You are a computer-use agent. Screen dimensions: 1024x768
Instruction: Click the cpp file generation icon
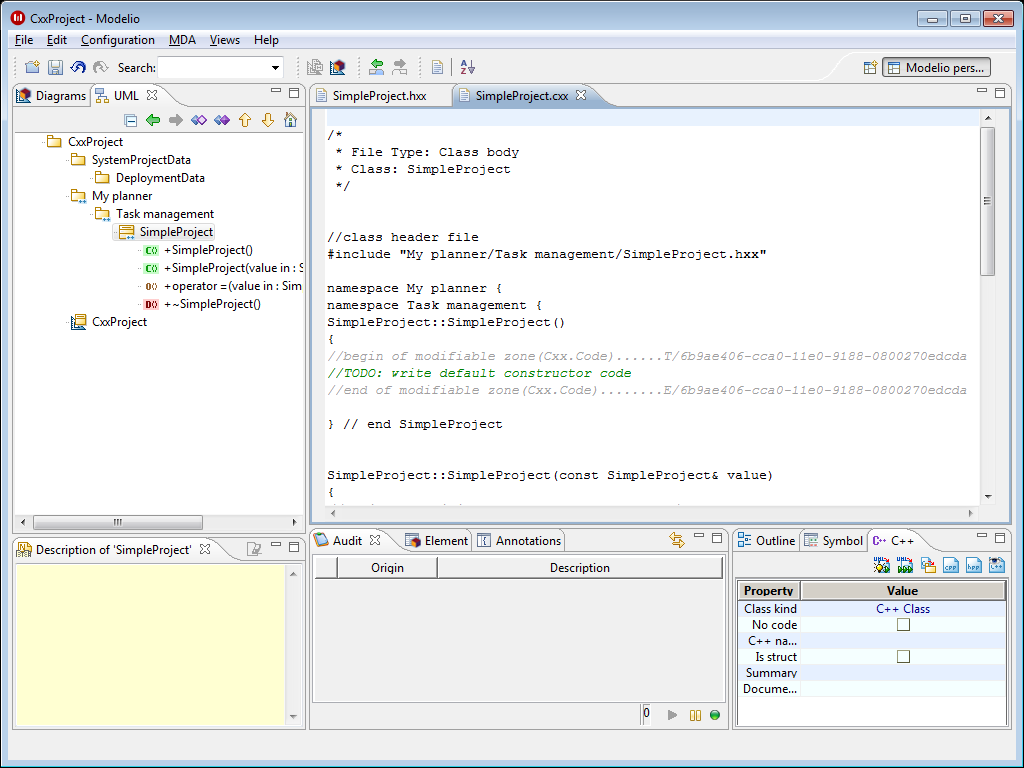(950, 565)
